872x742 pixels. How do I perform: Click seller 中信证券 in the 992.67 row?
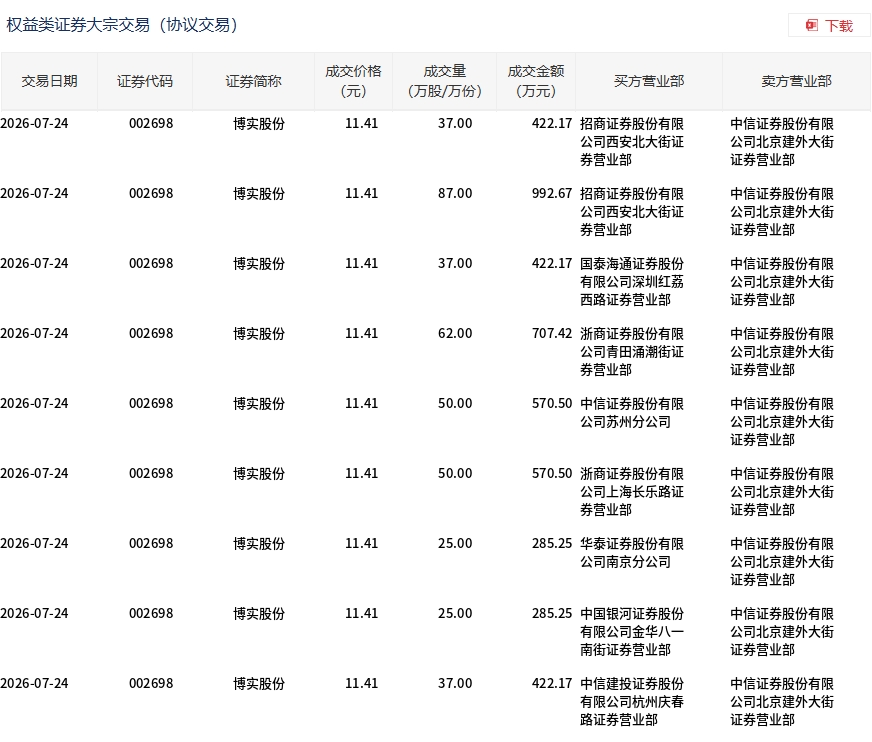pos(782,212)
